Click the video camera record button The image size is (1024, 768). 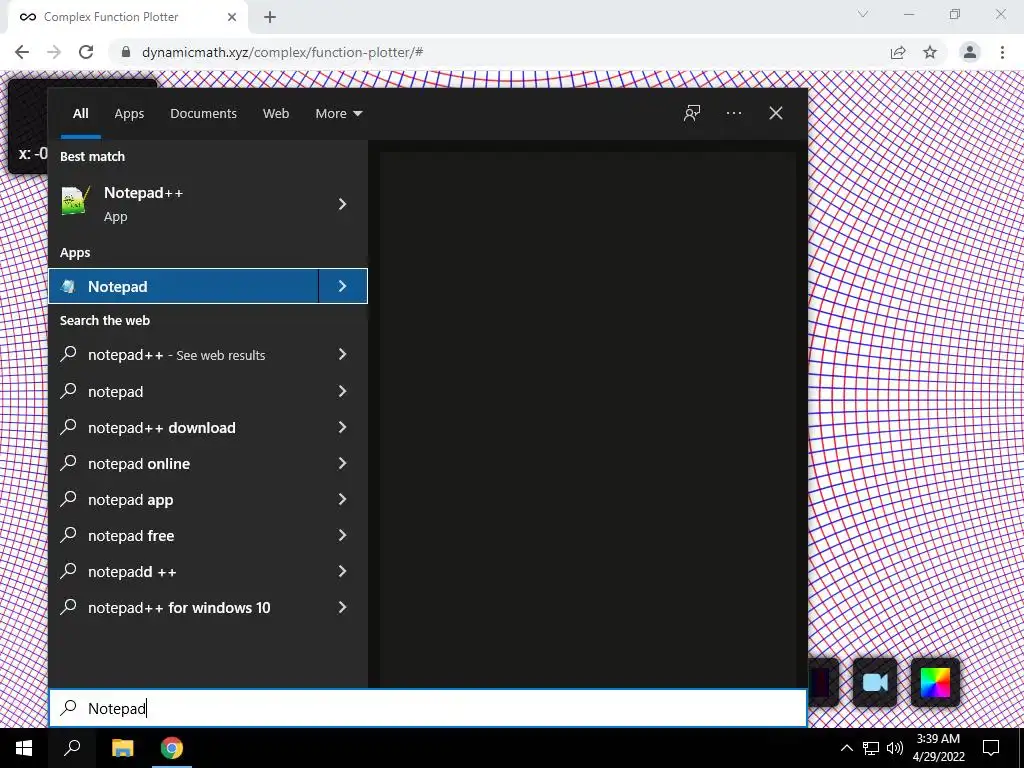coord(875,683)
